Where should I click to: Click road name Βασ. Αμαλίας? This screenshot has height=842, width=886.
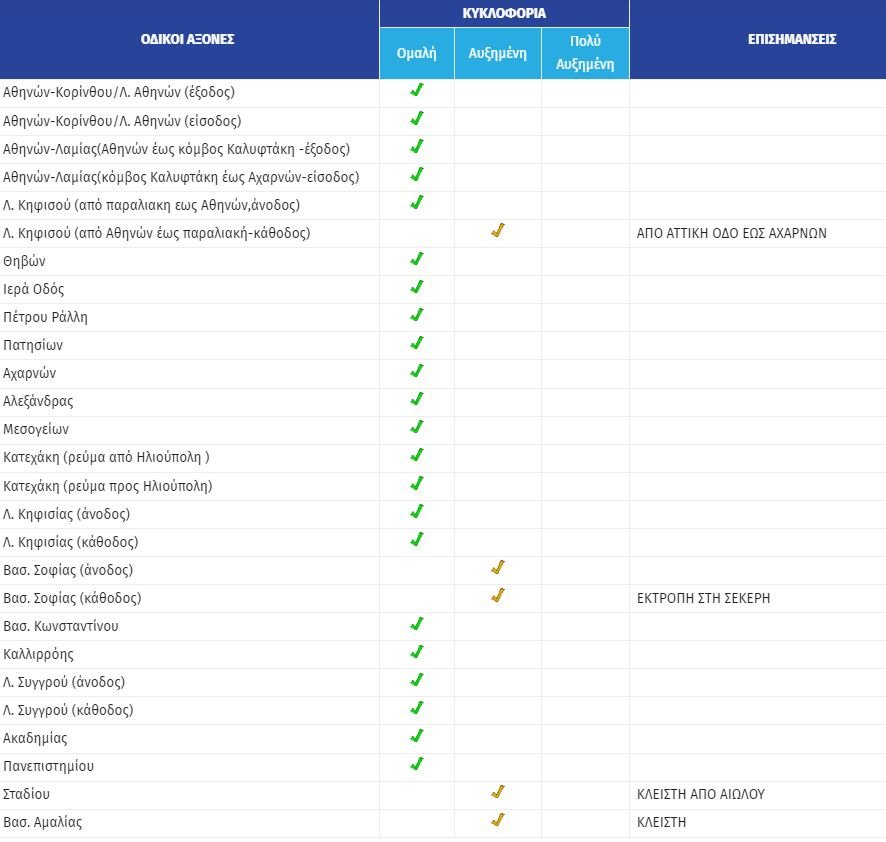coord(42,822)
